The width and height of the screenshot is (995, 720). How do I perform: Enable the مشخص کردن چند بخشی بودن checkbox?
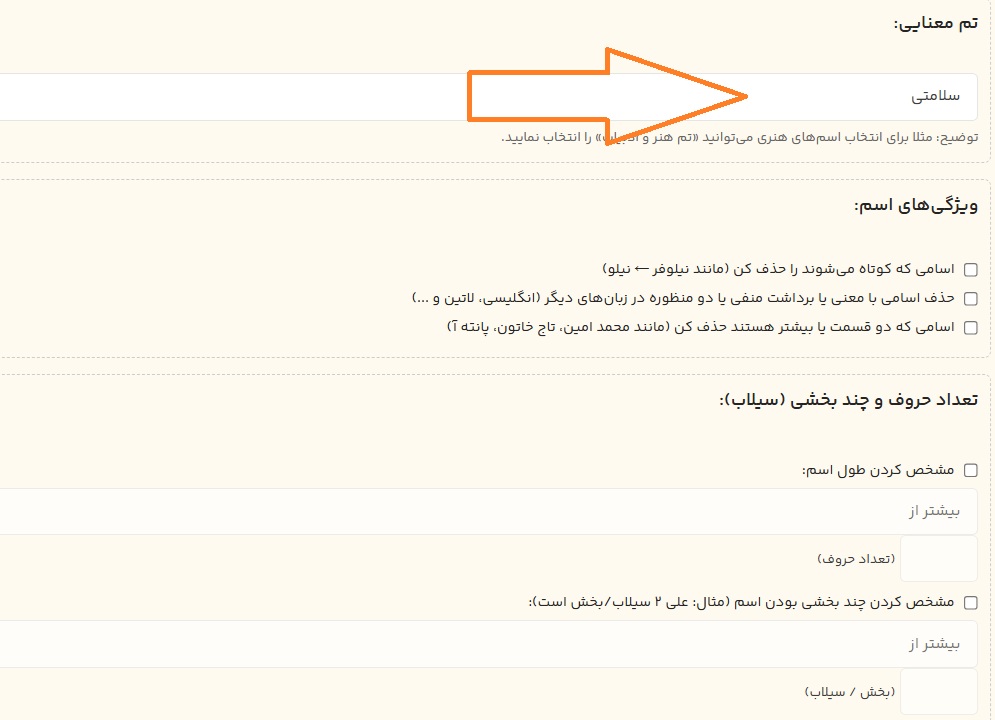[970, 602]
